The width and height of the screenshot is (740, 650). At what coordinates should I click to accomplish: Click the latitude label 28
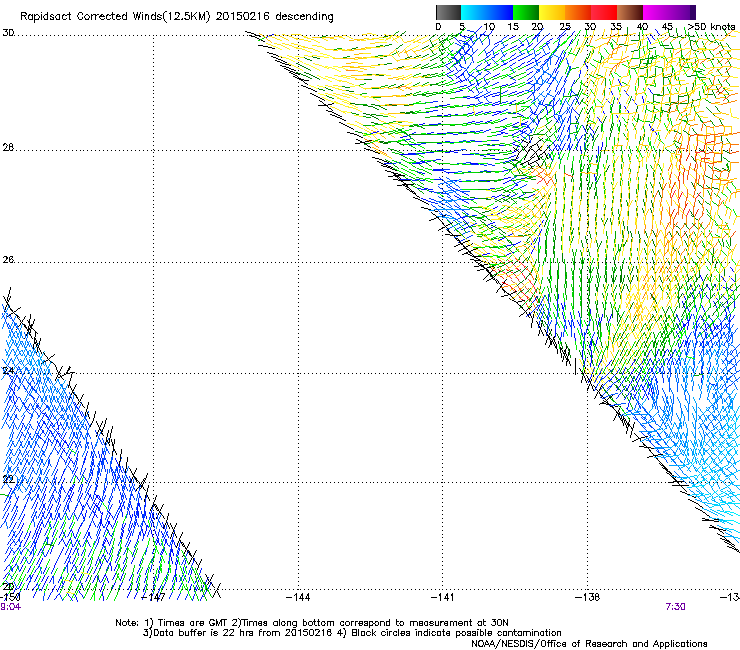8,148
